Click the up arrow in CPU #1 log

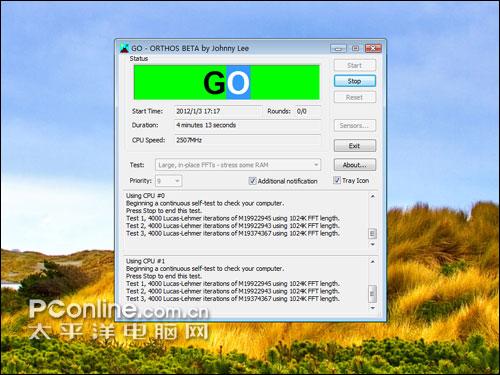(x=373, y=262)
